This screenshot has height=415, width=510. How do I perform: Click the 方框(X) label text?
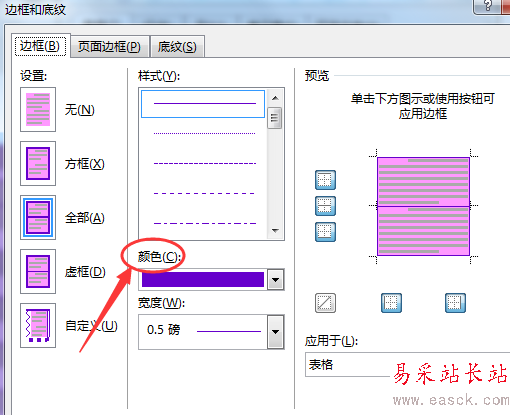pyautogui.click(x=85, y=164)
